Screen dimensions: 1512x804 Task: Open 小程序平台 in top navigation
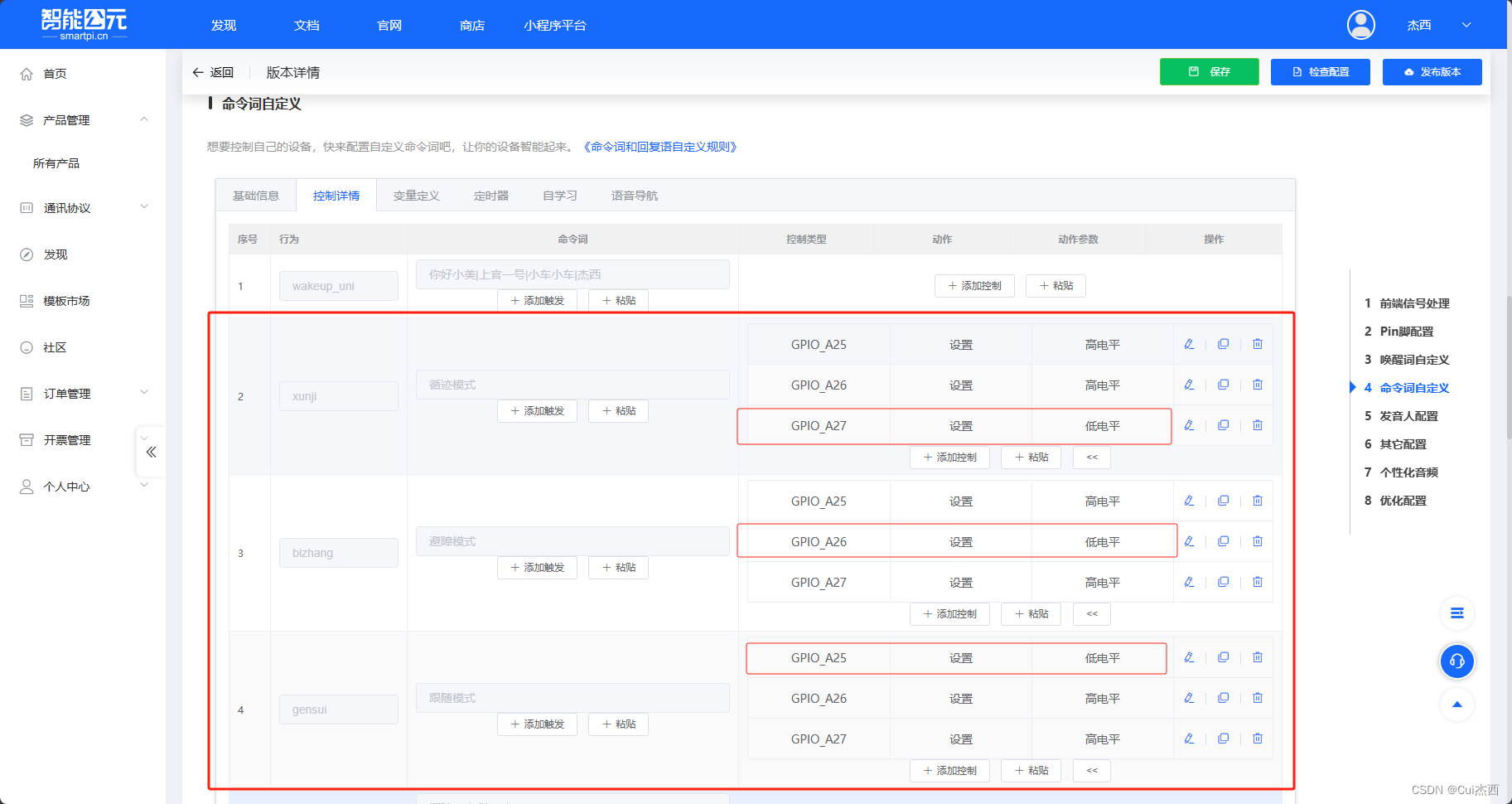[x=555, y=26]
